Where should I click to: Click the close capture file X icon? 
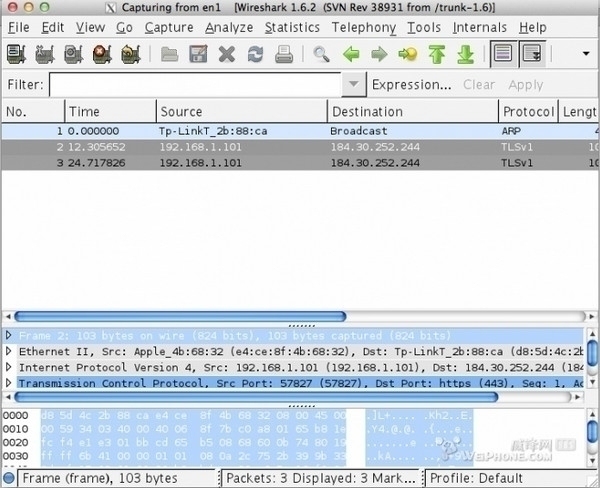pos(227,53)
